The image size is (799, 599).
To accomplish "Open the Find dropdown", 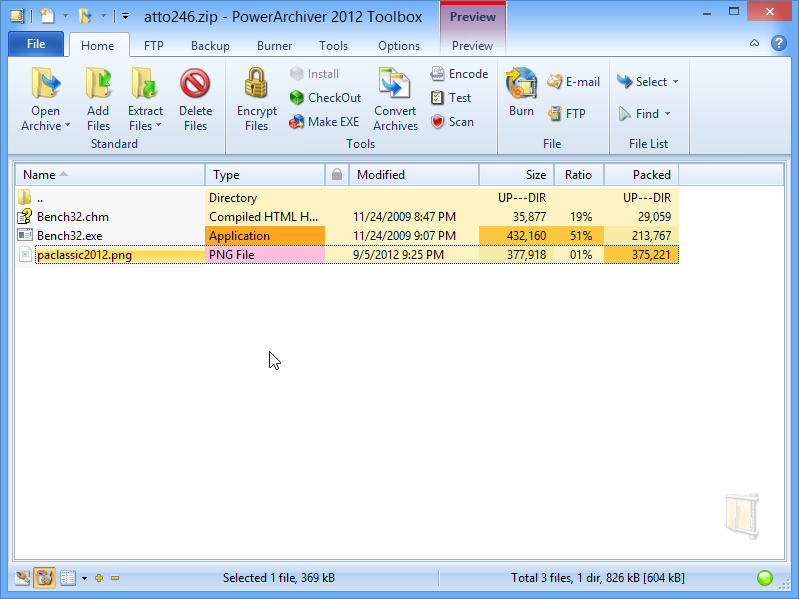I will 644,114.
